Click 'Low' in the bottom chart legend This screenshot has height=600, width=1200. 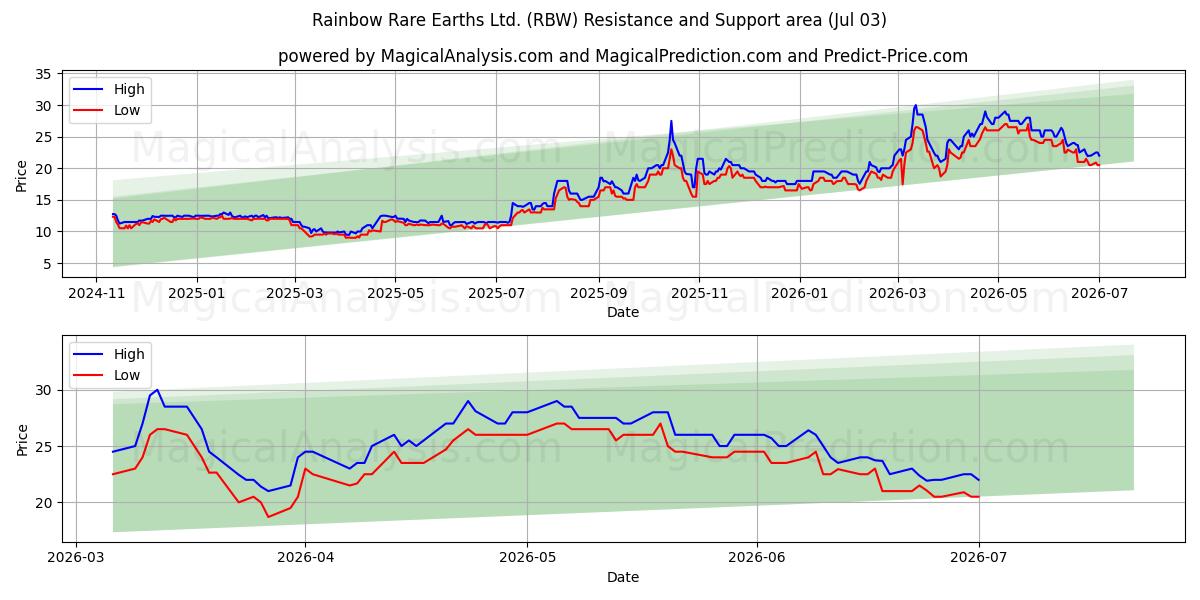point(127,376)
